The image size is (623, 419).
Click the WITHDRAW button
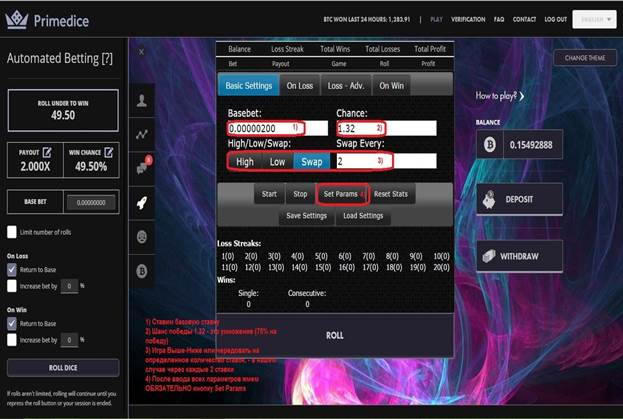(519, 257)
